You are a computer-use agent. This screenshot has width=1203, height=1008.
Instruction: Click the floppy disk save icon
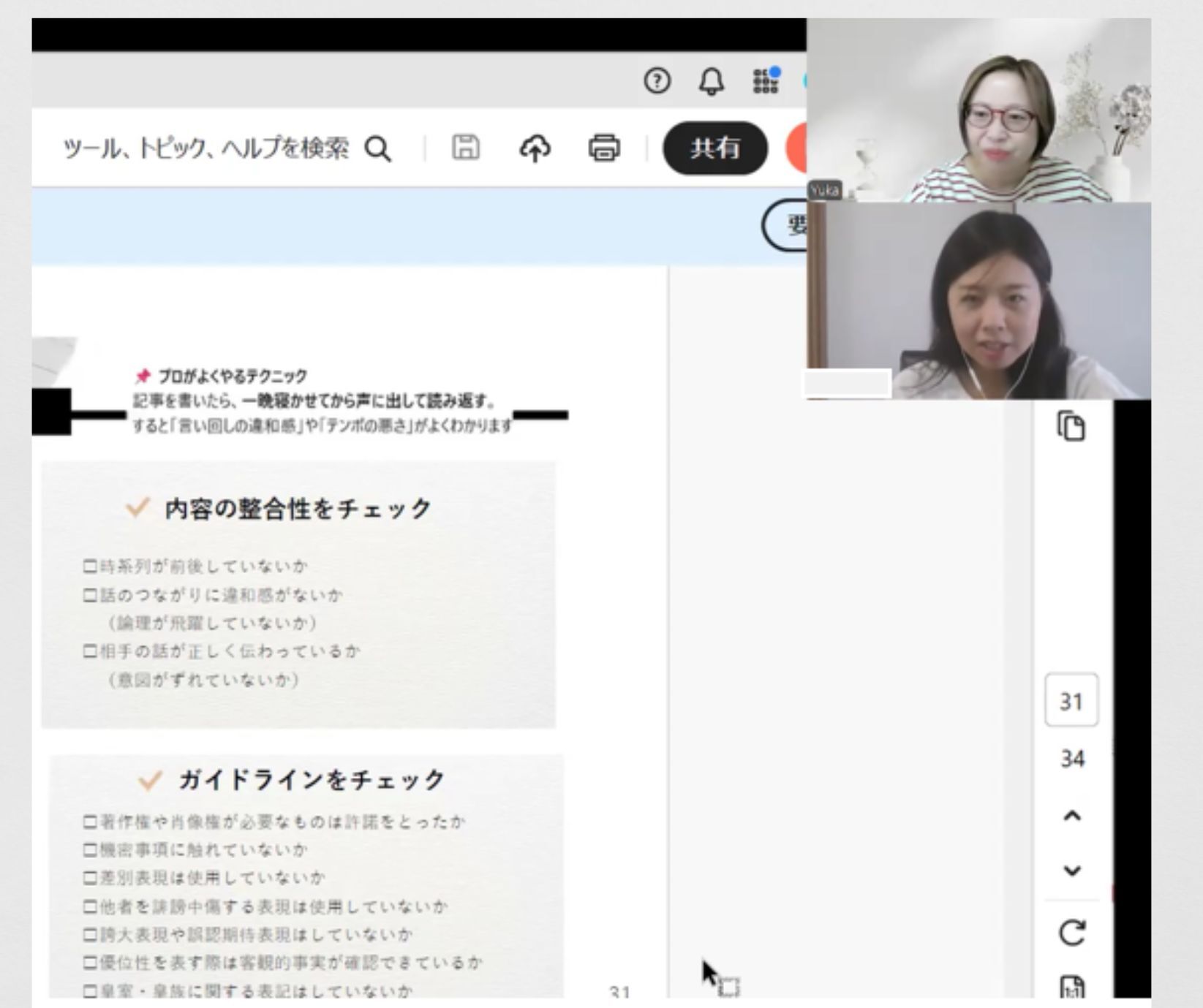(465, 148)
